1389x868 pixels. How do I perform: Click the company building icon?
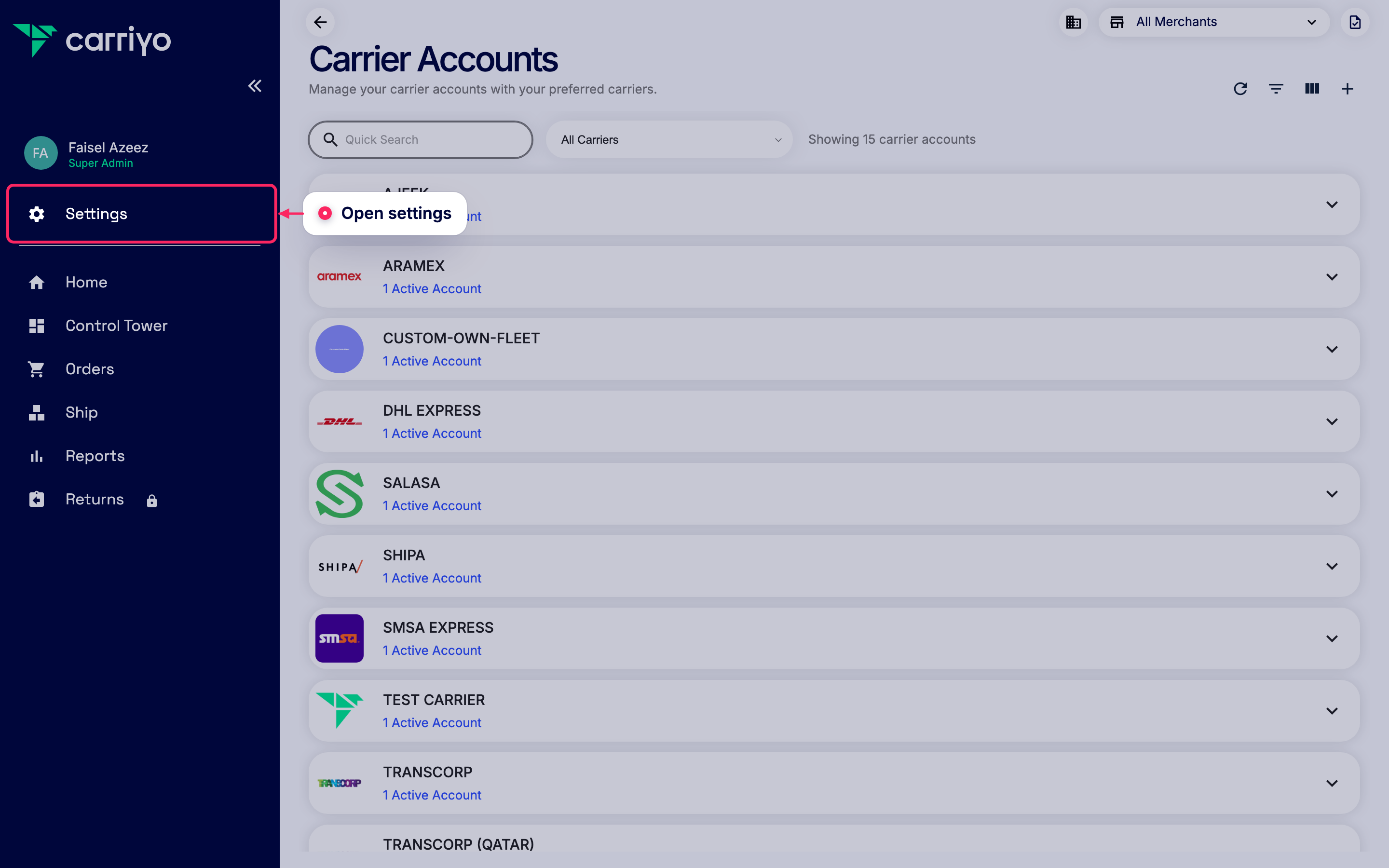pyautogui.click(x=1073, y=22)
